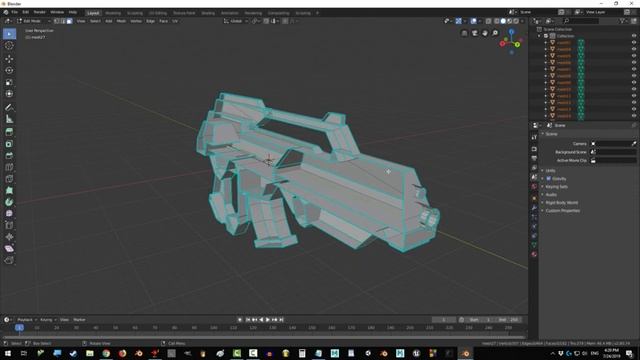Open the timeline Marker menu
The height and width of the screenshot is (360, 640).
tap(79, 320)
